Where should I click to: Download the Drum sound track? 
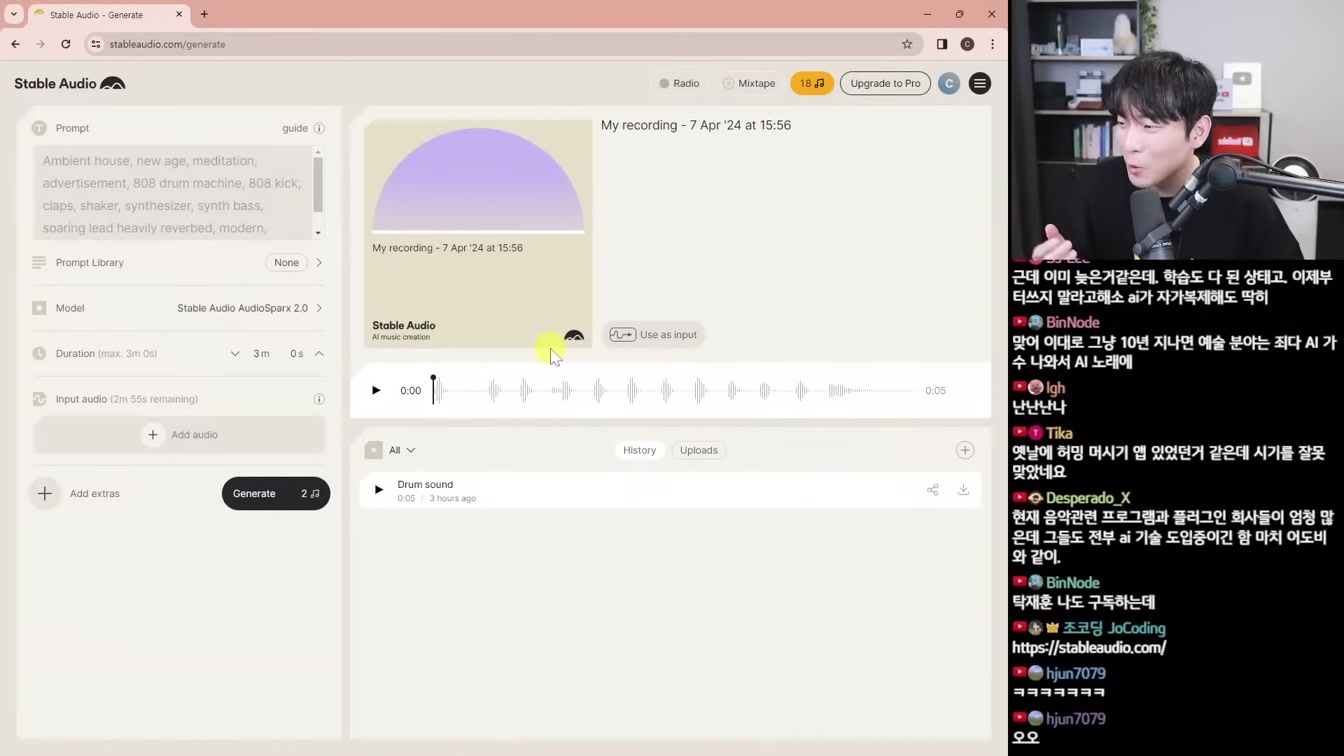click(963, 490)
